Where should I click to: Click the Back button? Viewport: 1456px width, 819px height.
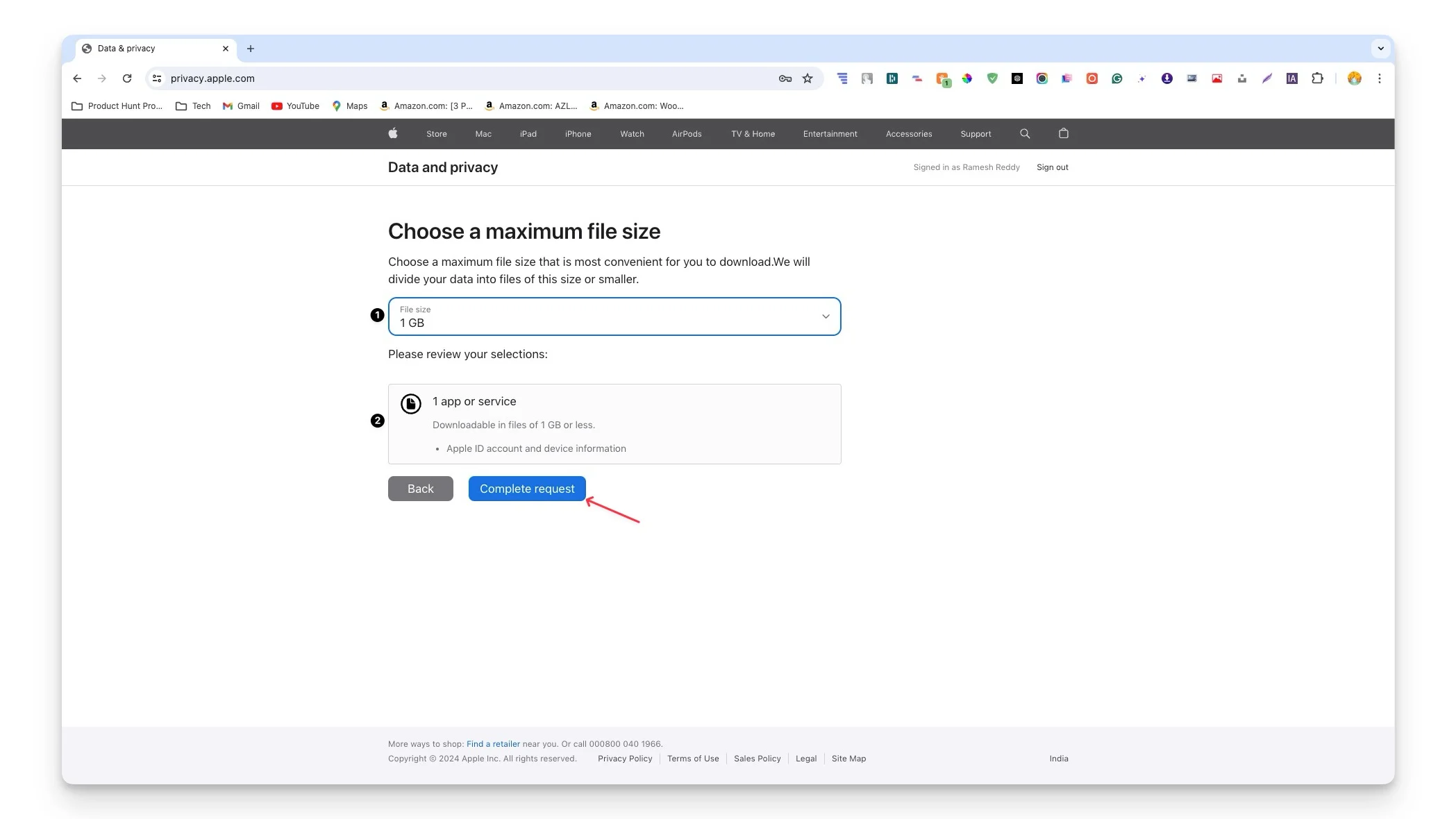point(420,488)
